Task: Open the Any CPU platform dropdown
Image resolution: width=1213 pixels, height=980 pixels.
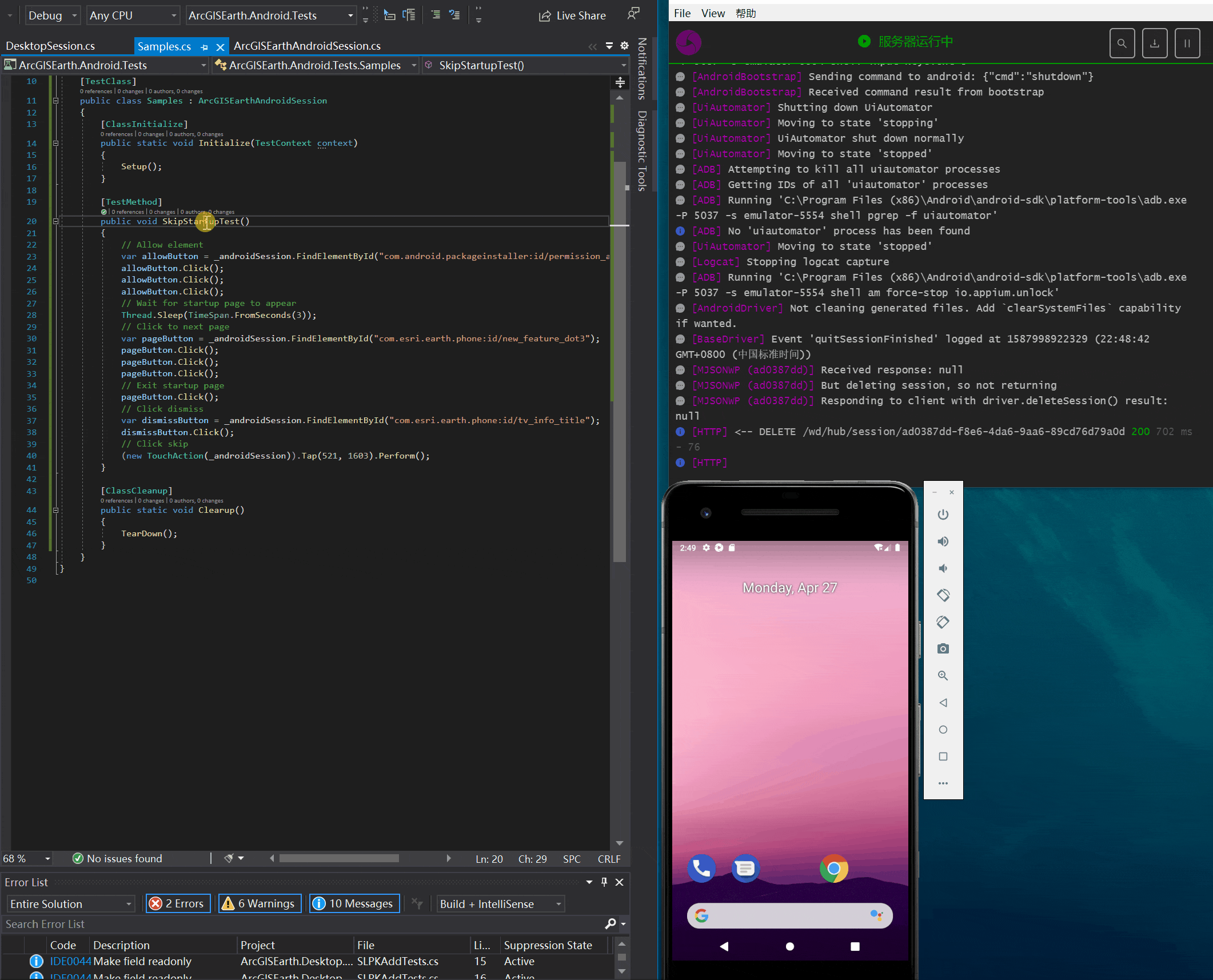Action: tap(133, 15)
